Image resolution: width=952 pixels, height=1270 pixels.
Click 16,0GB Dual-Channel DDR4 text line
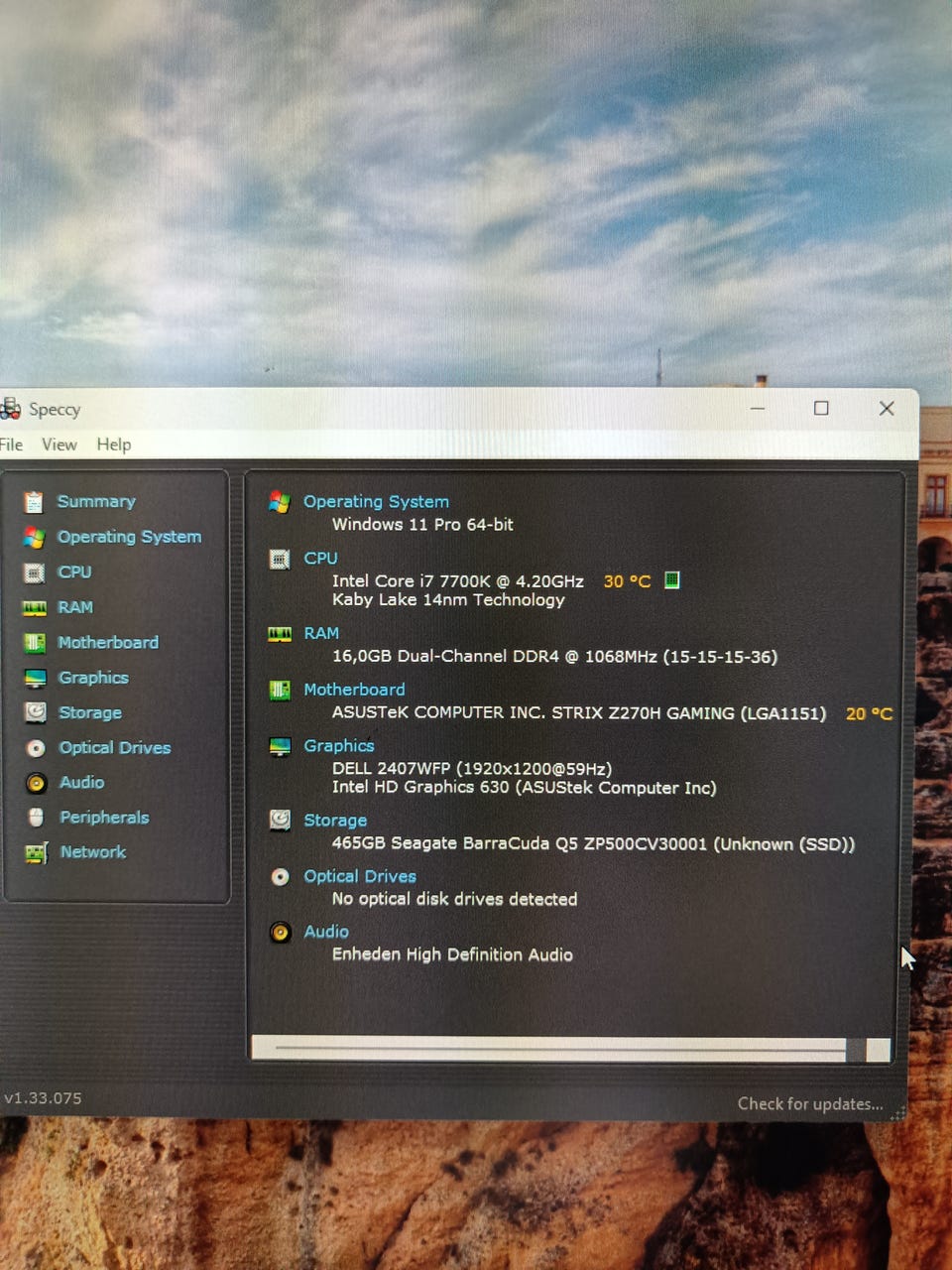(x=554, y=657)
